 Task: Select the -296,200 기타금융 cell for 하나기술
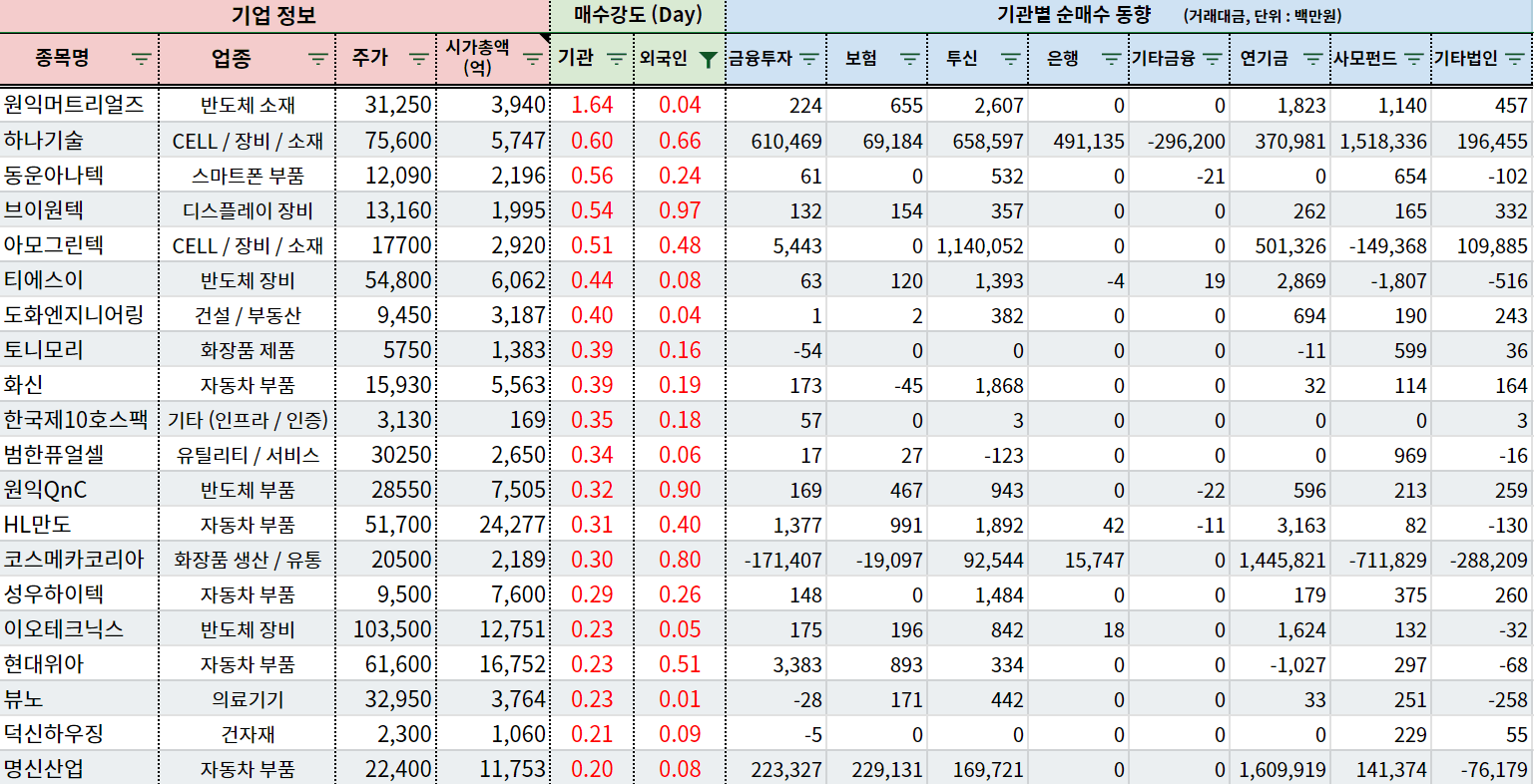click(1180, 141)
